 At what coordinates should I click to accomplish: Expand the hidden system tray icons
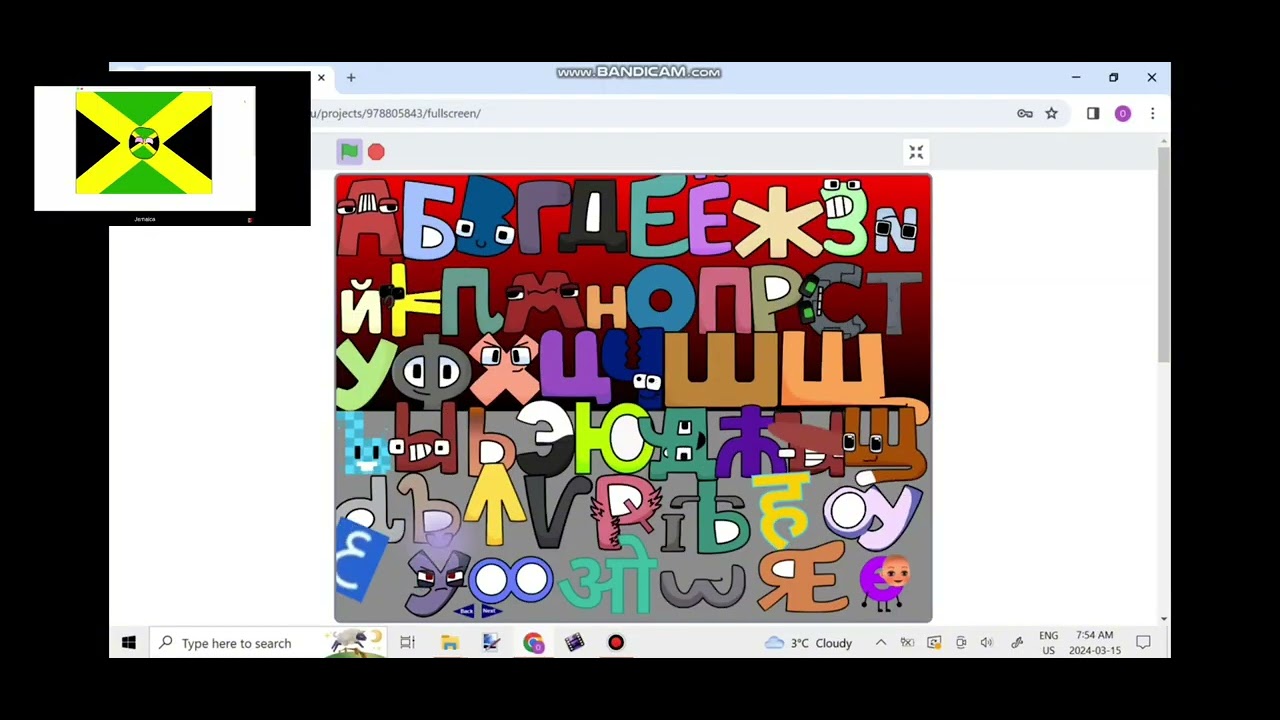tap(880, 643)
